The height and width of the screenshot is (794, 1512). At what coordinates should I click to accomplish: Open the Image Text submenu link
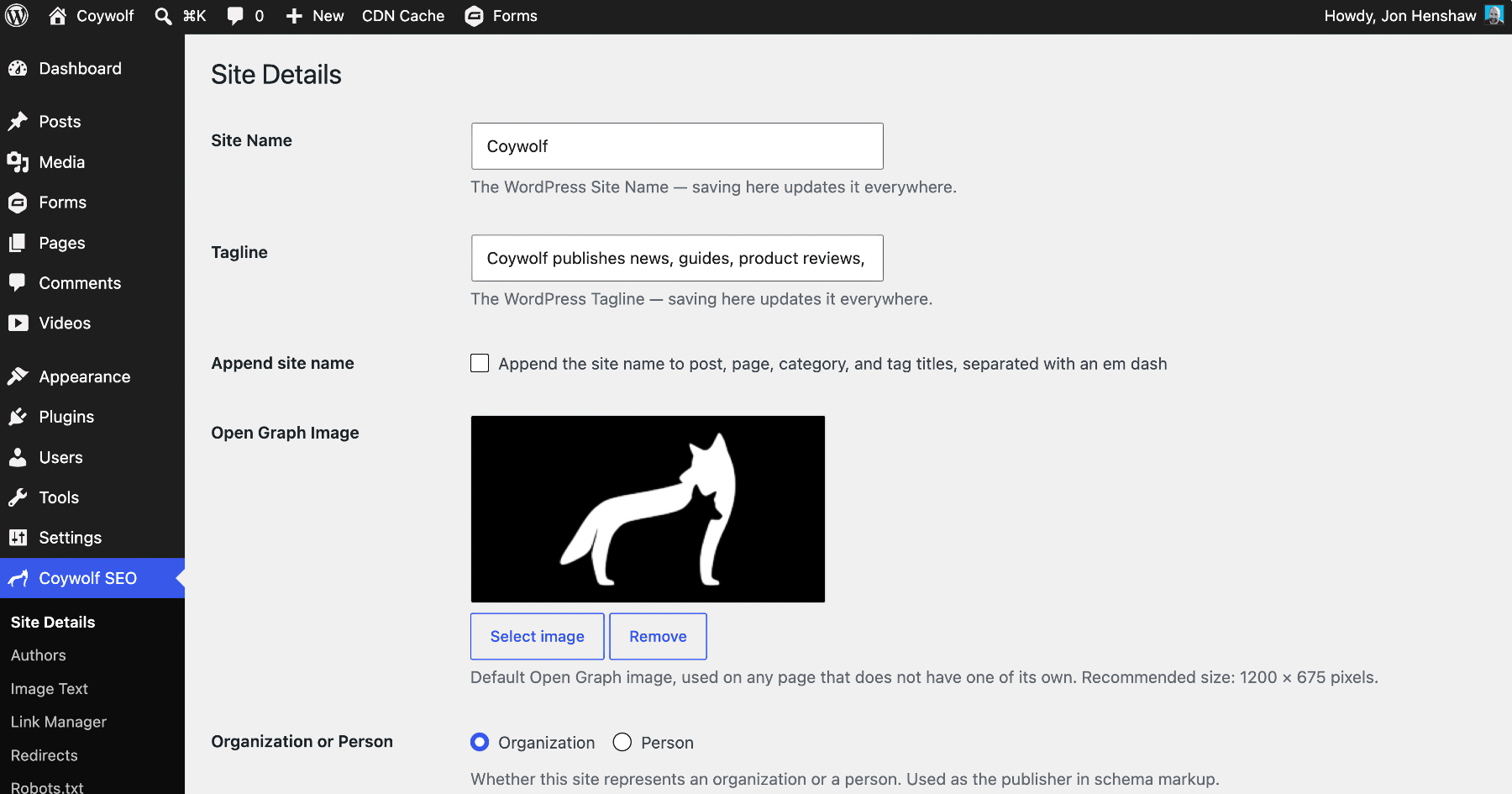[x=50, y=689]
